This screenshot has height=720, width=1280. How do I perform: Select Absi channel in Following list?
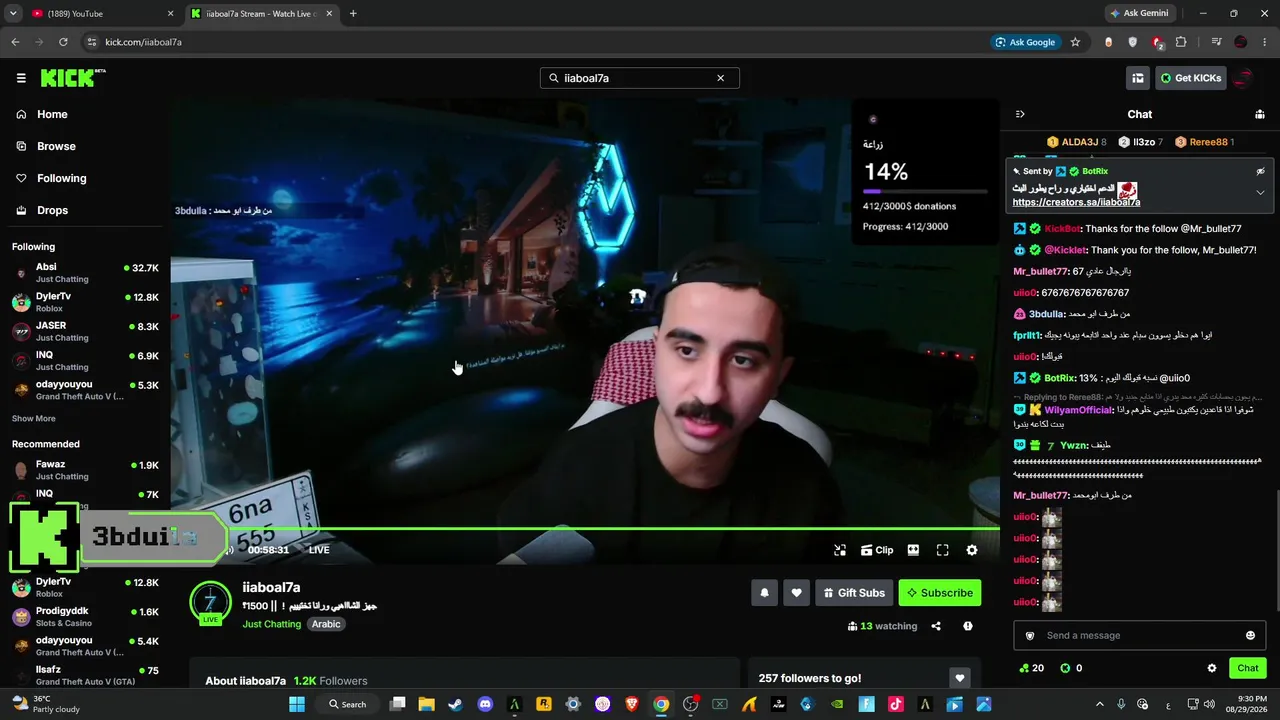click(x=85, y=273)
